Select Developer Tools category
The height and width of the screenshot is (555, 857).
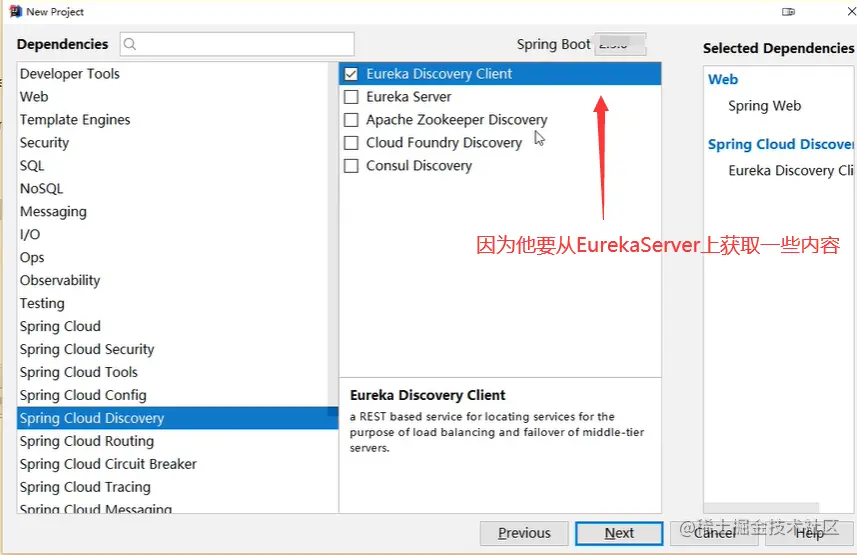(x=172, y=74)
